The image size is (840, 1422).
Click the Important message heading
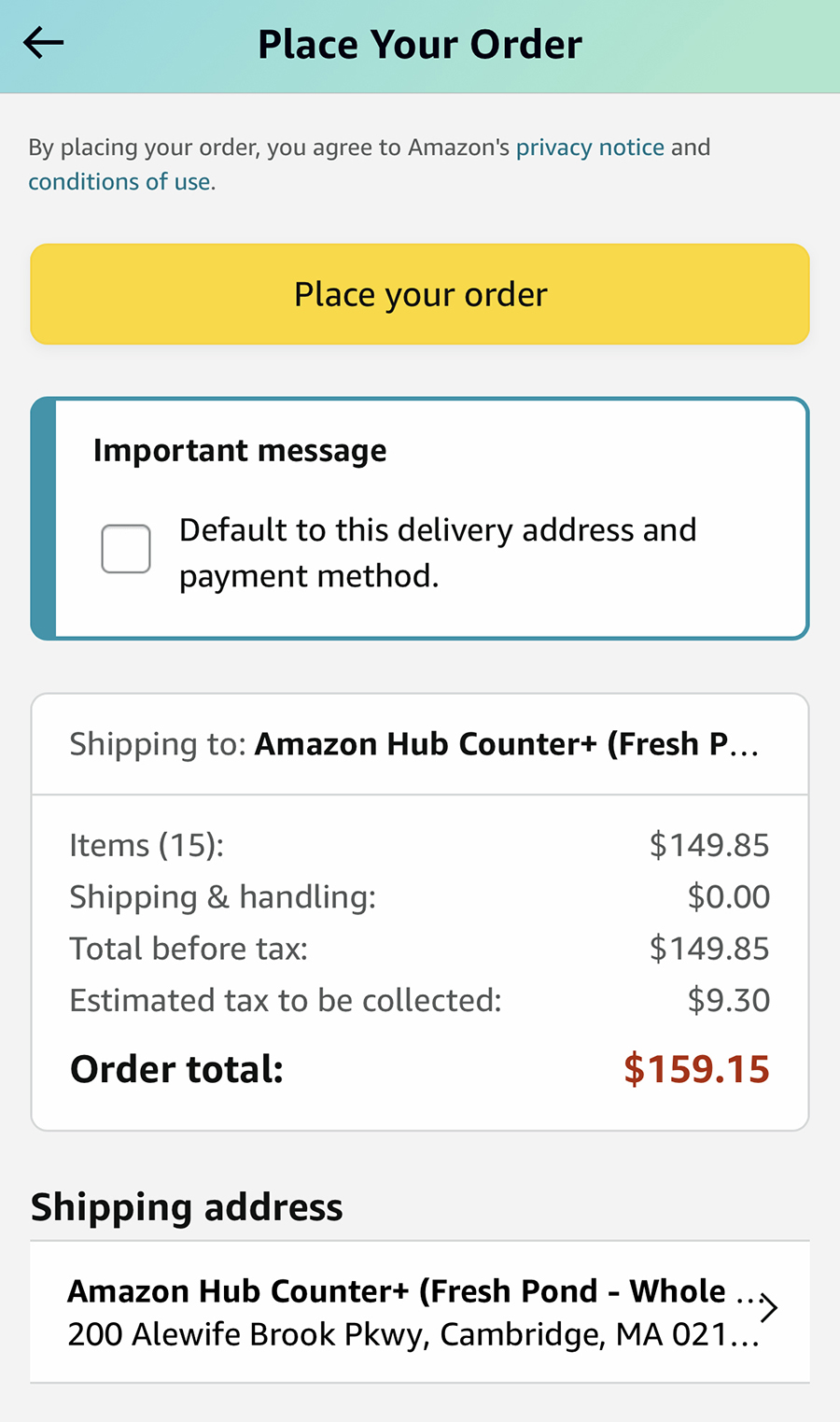tap(240, 451)
